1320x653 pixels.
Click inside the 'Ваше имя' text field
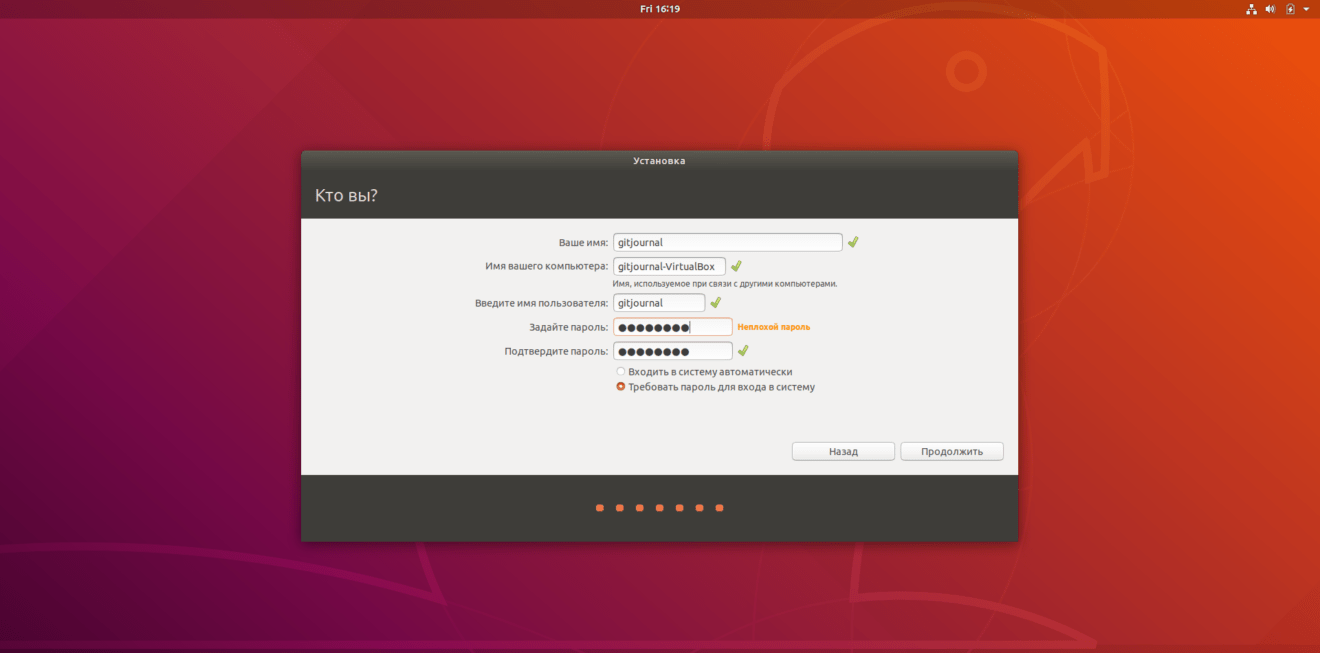click(x=728, y=241)
